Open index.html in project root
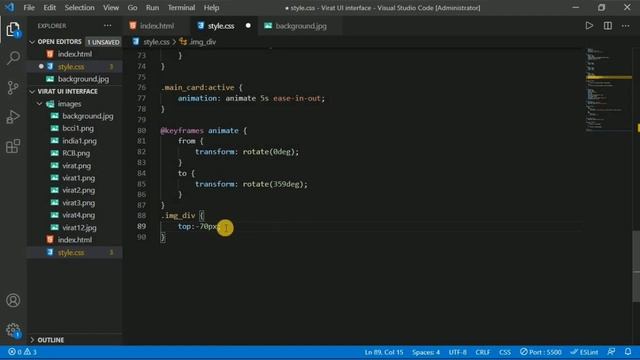Screen dimensions: 640x360 tap(75, 240)
